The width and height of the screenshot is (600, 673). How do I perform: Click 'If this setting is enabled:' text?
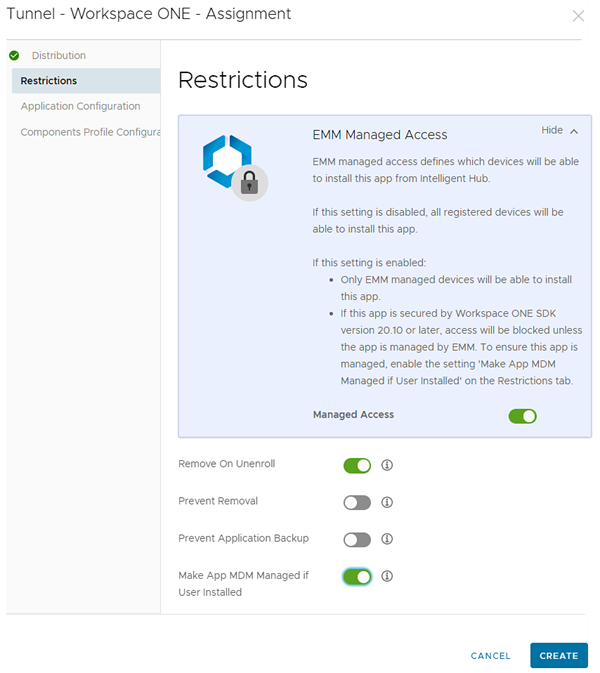click(369, 263)
